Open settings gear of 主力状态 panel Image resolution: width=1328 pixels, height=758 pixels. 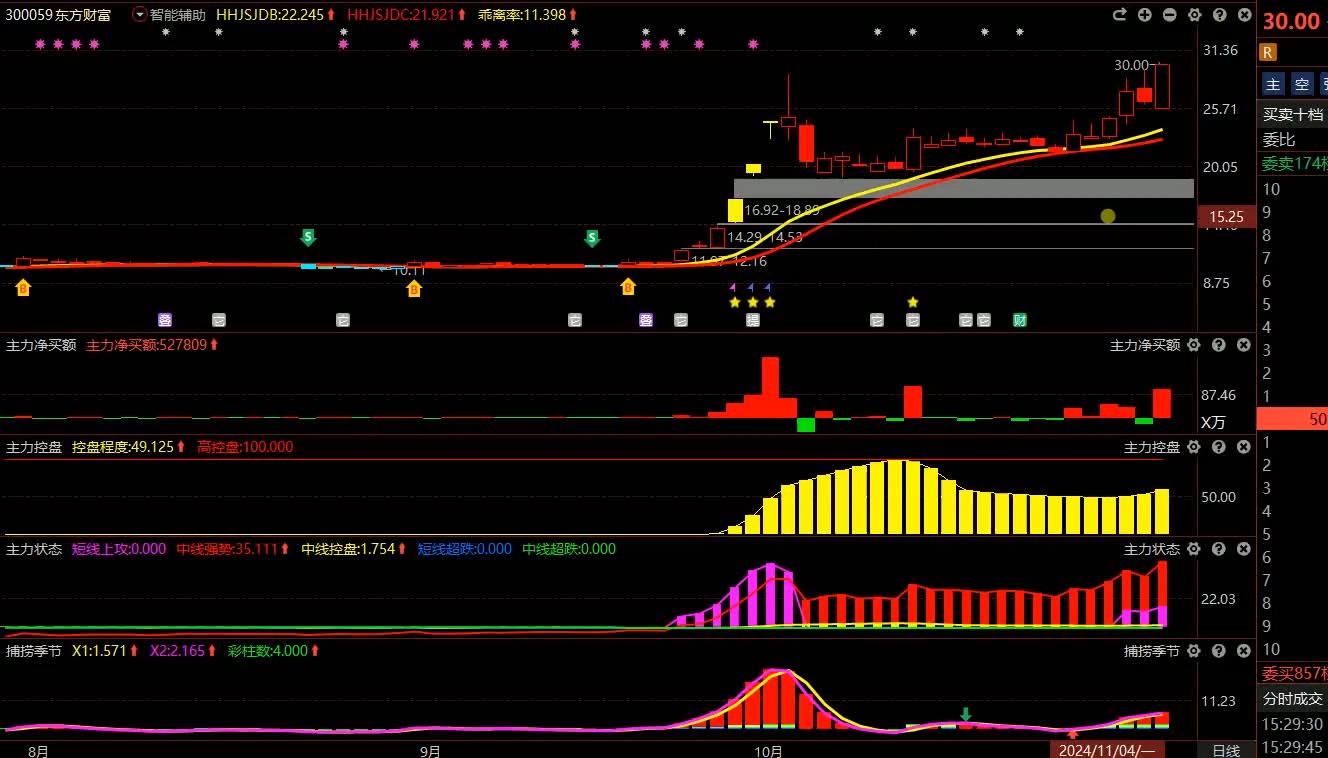(x=1194, y=549)
